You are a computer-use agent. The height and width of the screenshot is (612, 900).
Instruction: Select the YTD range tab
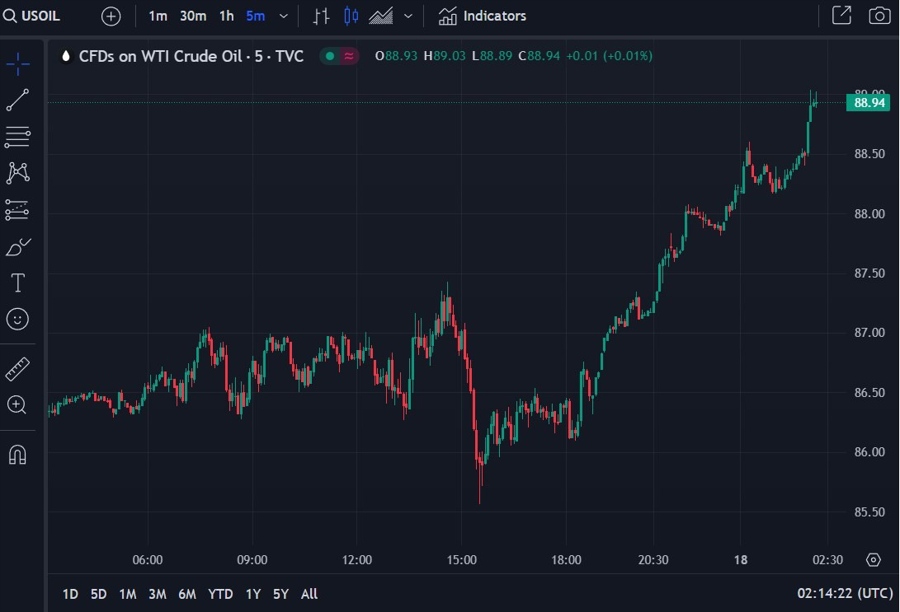(219, 593)
